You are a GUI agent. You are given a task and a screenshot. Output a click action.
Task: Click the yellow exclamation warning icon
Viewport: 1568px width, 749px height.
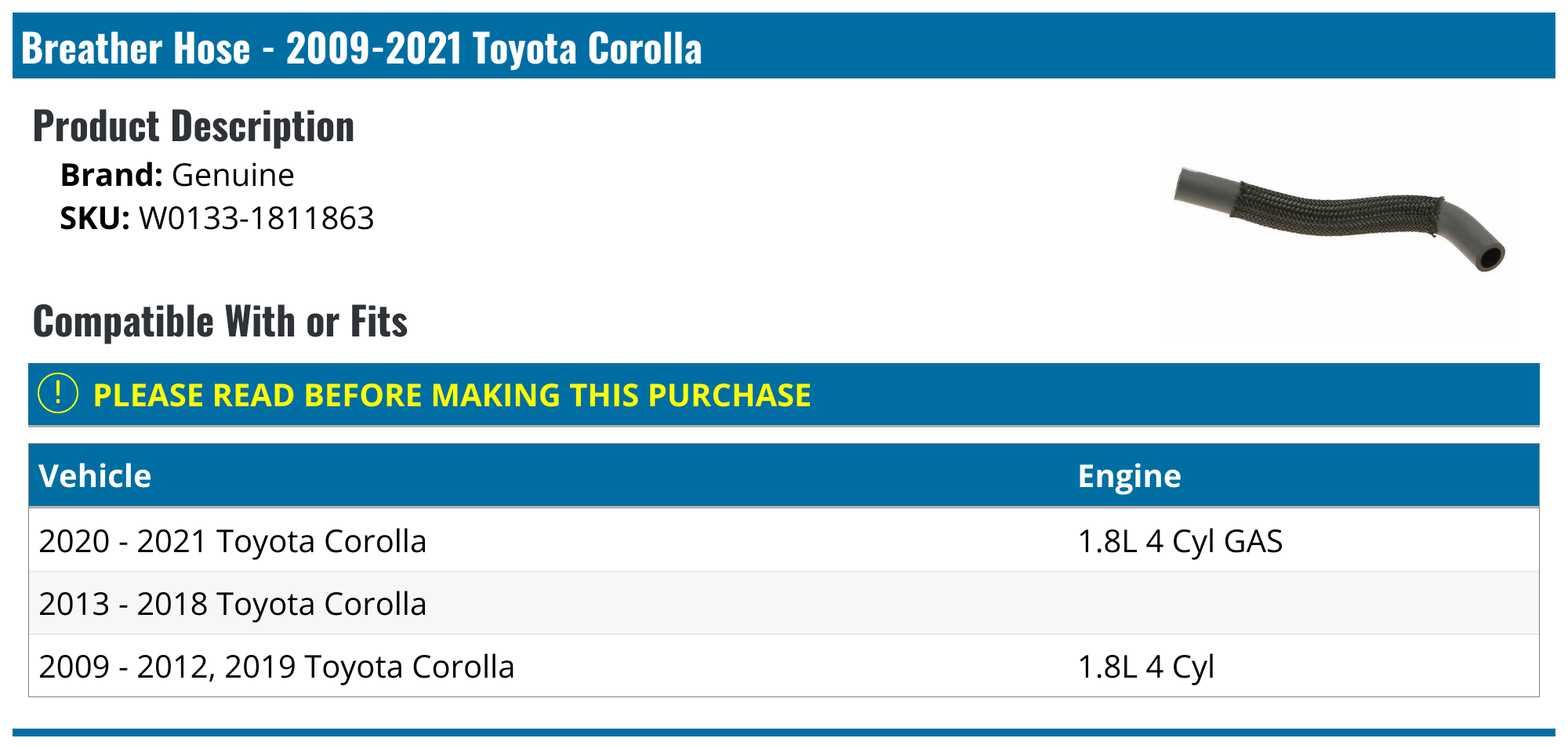coord(58,394)
